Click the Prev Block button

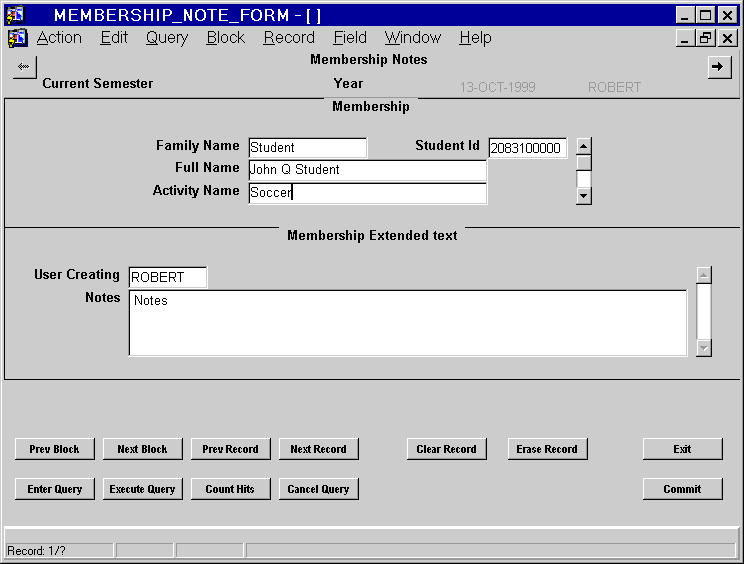coord(55,449)
